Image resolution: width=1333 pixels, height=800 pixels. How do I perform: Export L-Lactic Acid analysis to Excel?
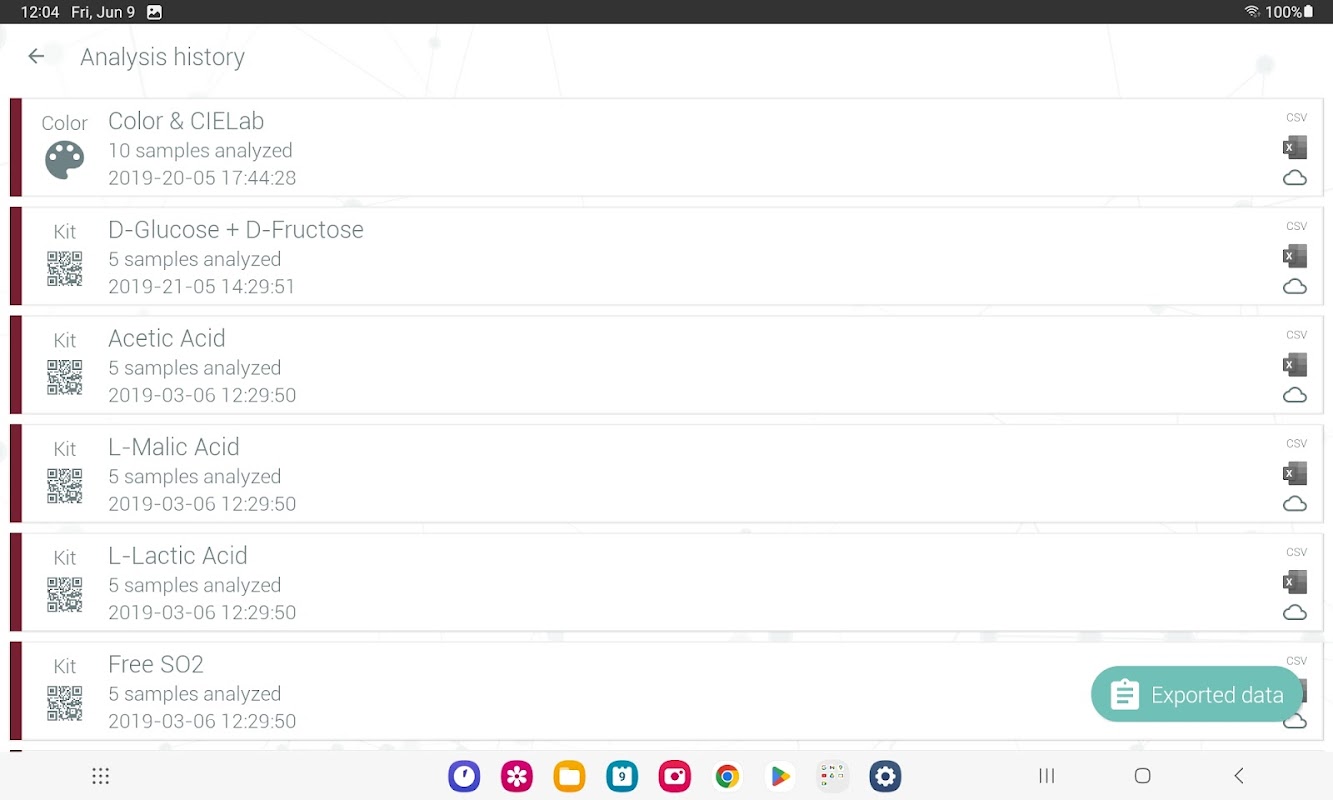1294,582
